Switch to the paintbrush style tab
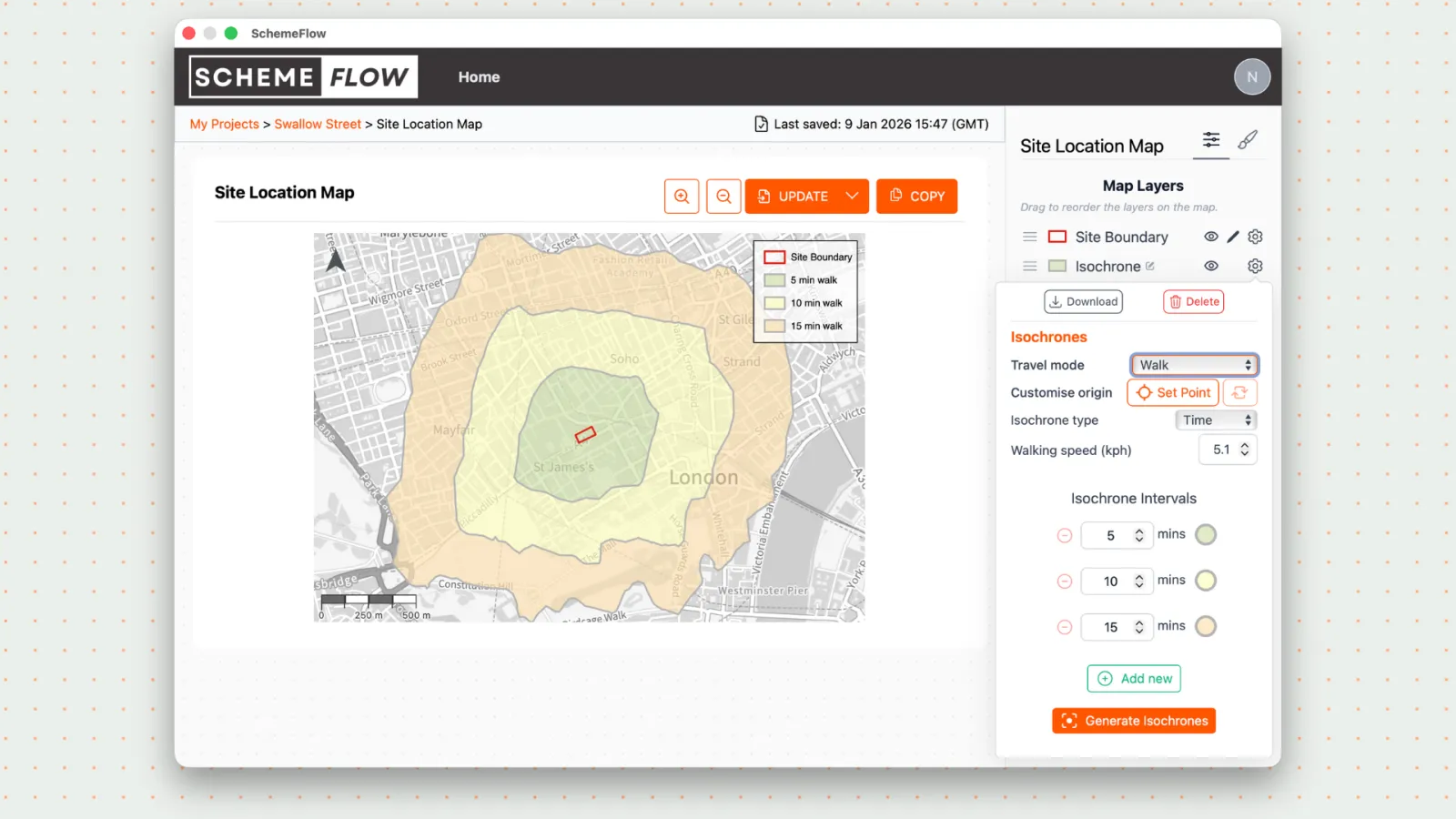Screen dimensions: 1456x819 coord(1248,140)
